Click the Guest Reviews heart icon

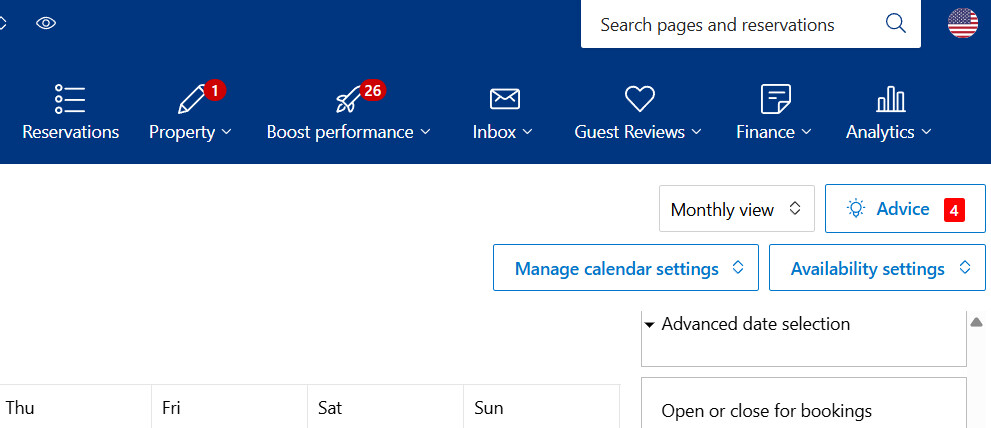(639, 99)
